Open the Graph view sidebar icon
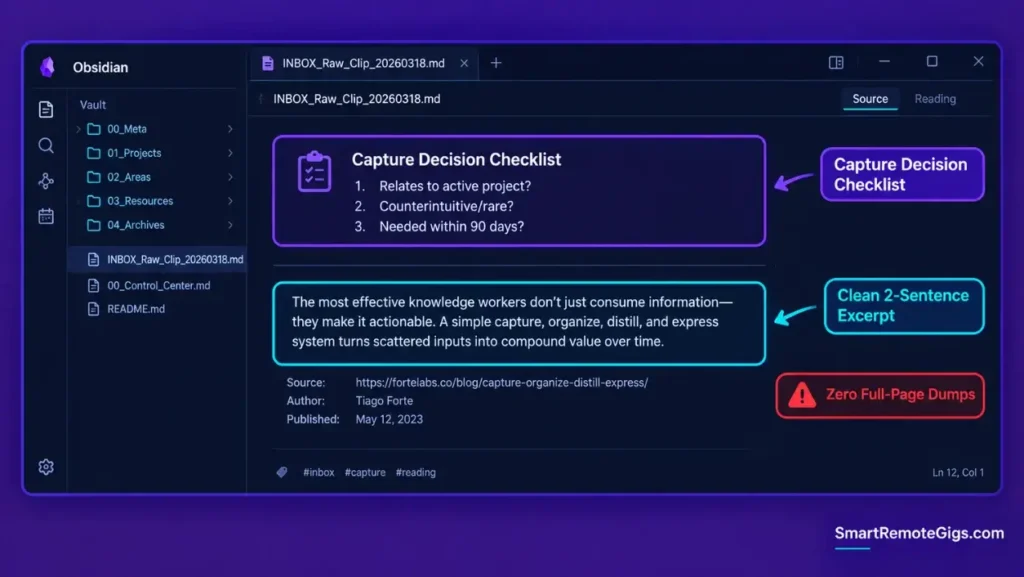This screenshot has width=1024, height=577. coord(46,181)
